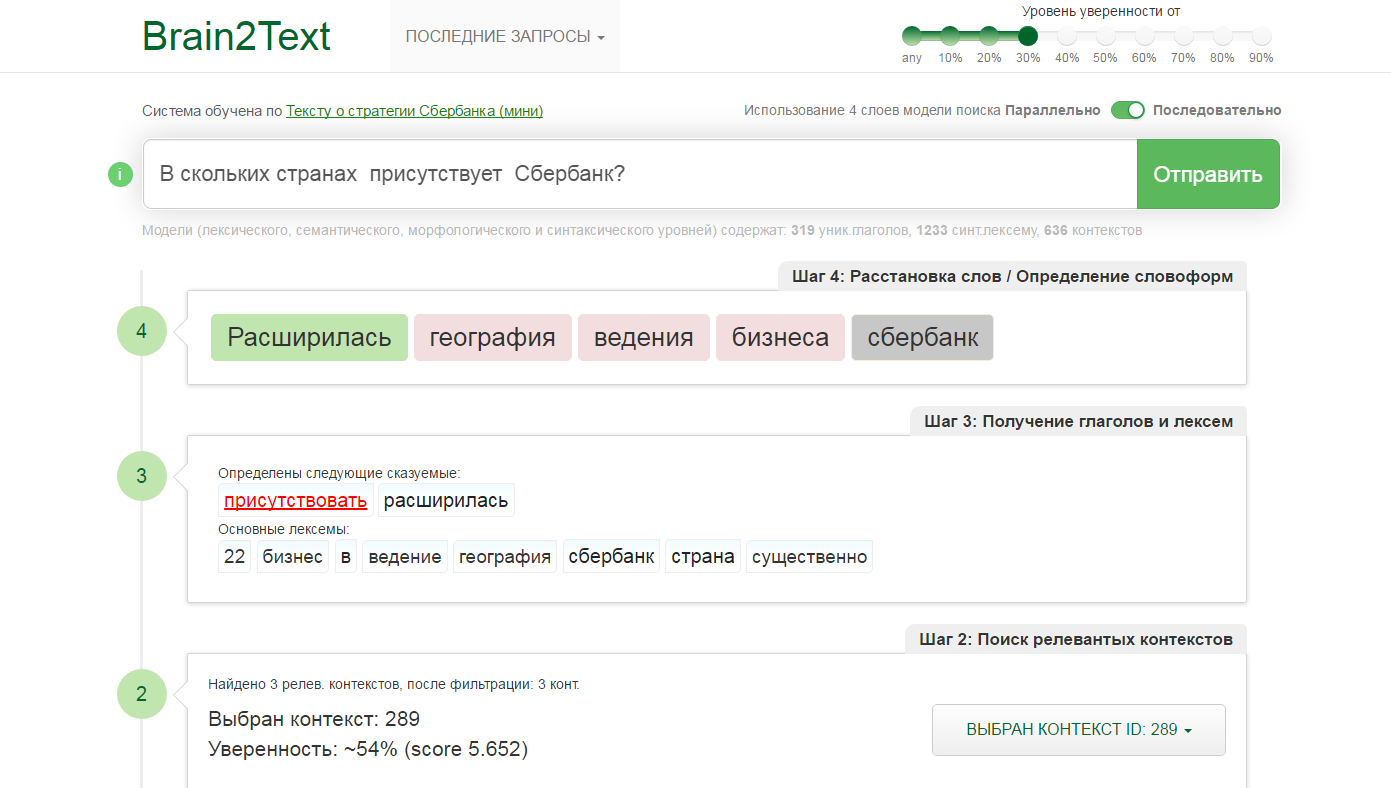Open the Brain2Text logo link
This screenshot has height=788, width=1391.
(x=236, y=36)
